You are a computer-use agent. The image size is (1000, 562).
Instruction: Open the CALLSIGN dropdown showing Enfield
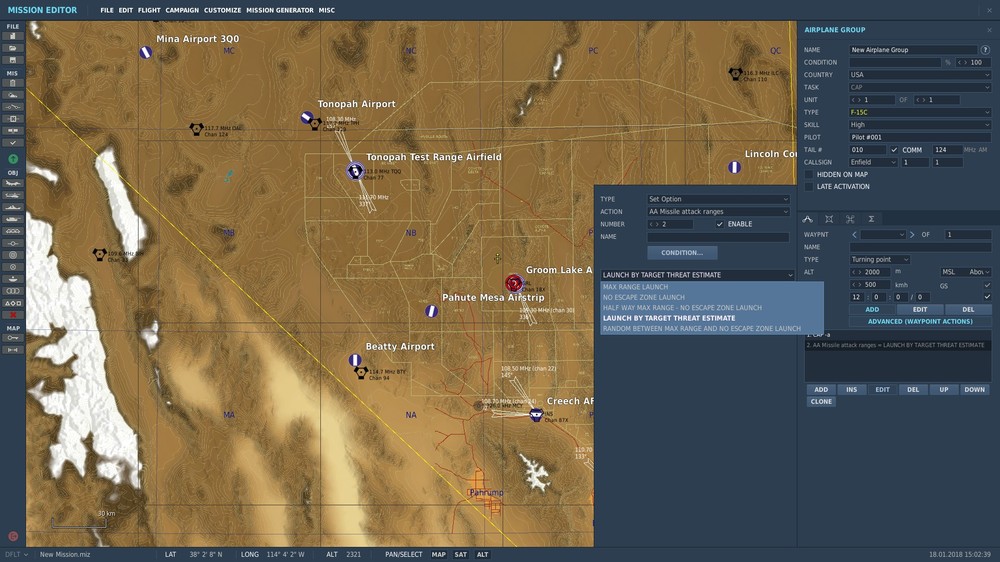873,162
